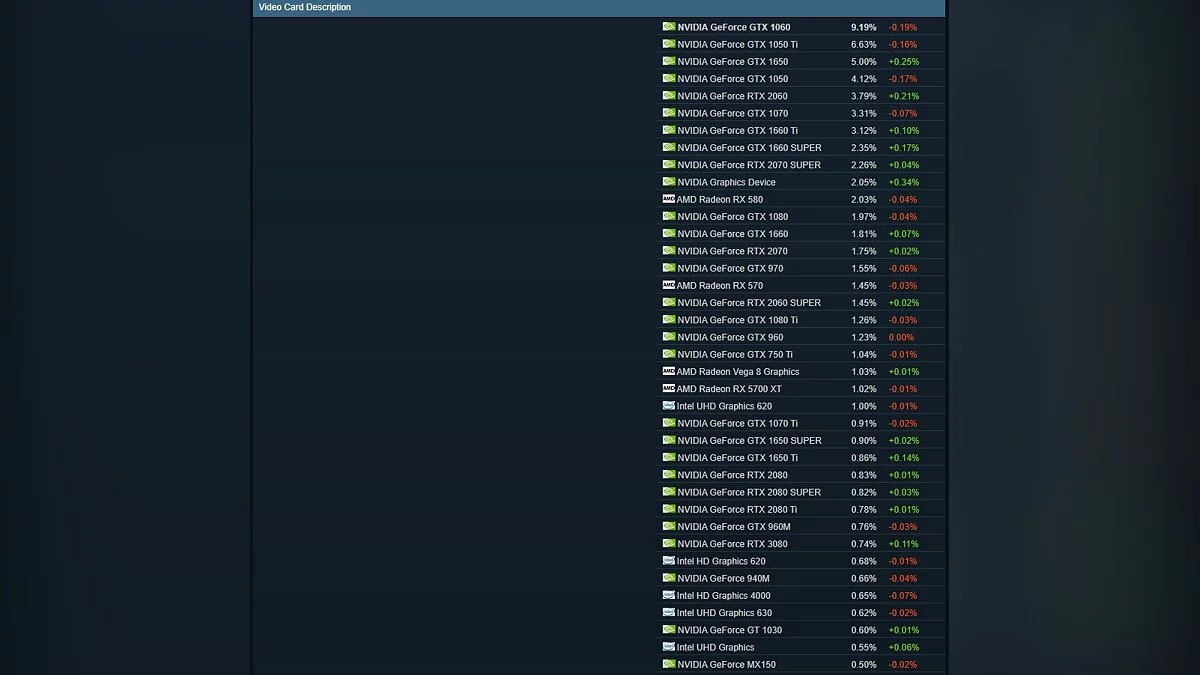Select the 1.81% share of GTX 1660
1200x675 pixels.
pyautogui.click(x=864, y=234)
